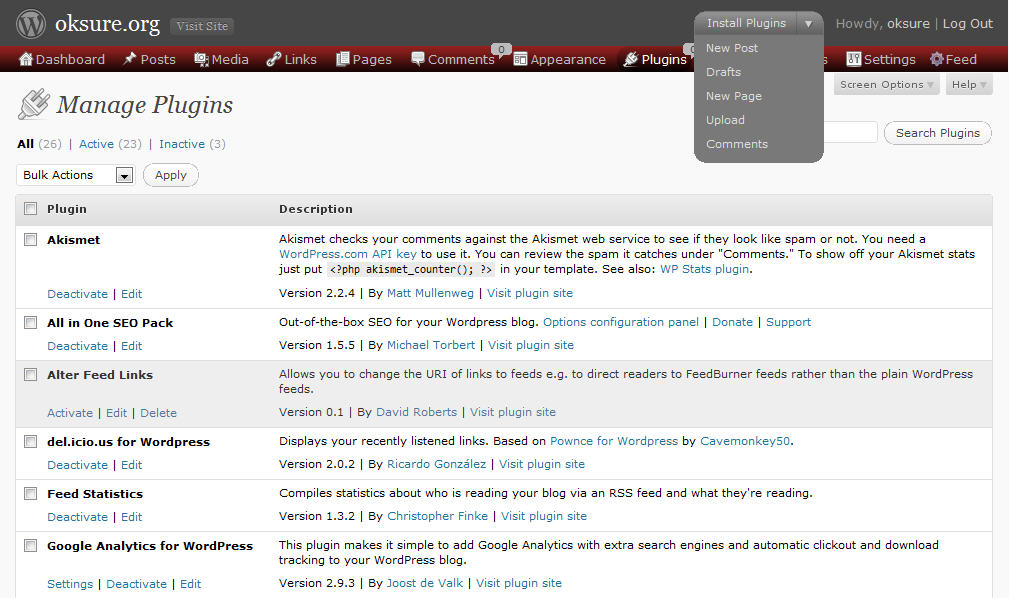Open the Media icon in menu
1009x598 pixels.
pos(201,59)
